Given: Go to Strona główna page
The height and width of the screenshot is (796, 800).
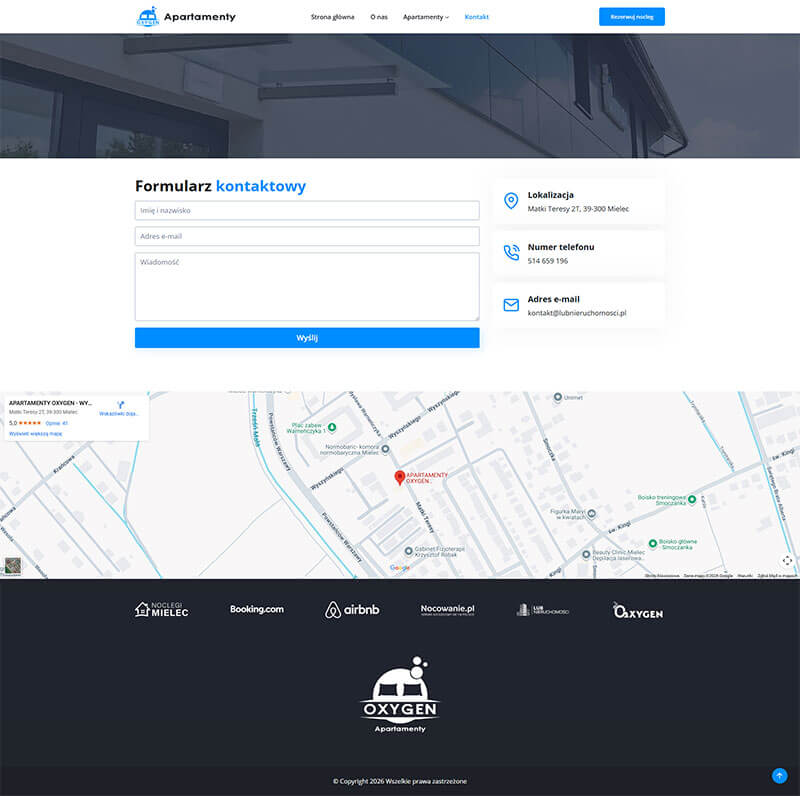Looking at the screenshot, I should coord(332,17).
